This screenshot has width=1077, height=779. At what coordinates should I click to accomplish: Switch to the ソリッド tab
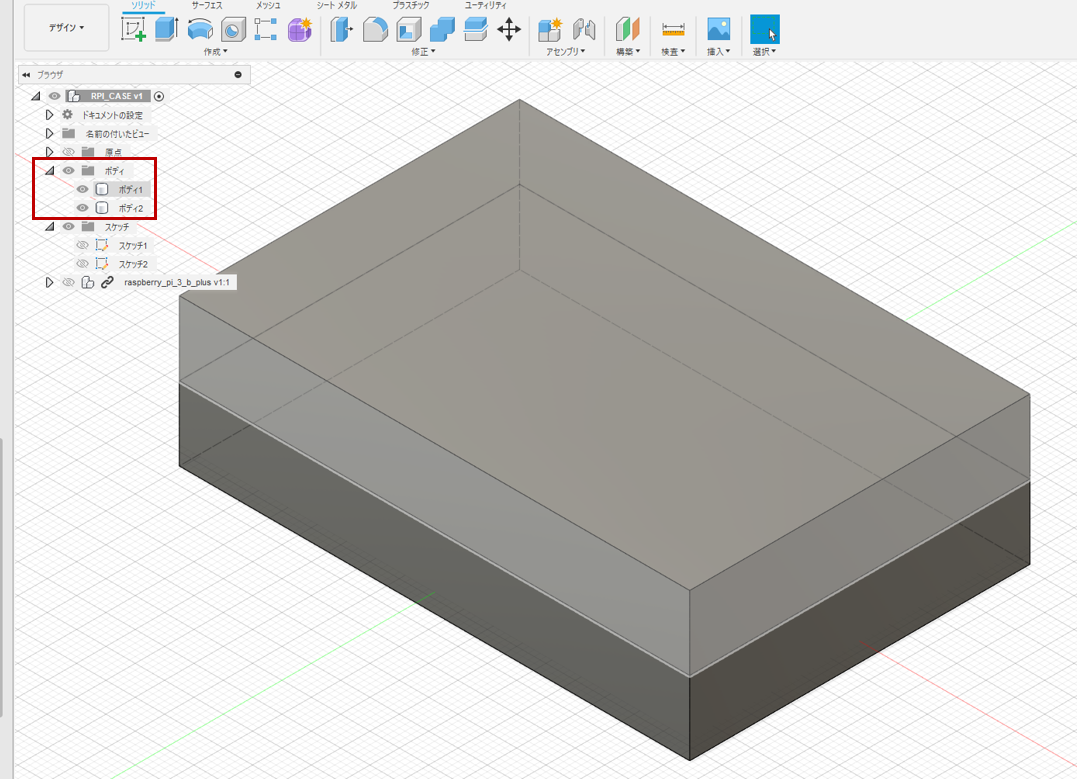(144, 5)
